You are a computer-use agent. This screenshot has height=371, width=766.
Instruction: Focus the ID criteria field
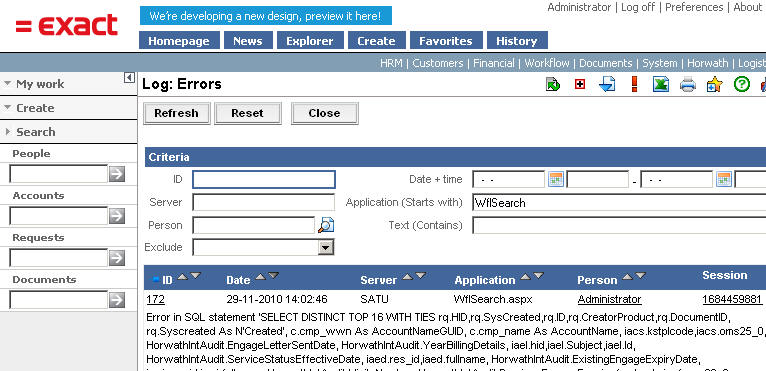264,179
